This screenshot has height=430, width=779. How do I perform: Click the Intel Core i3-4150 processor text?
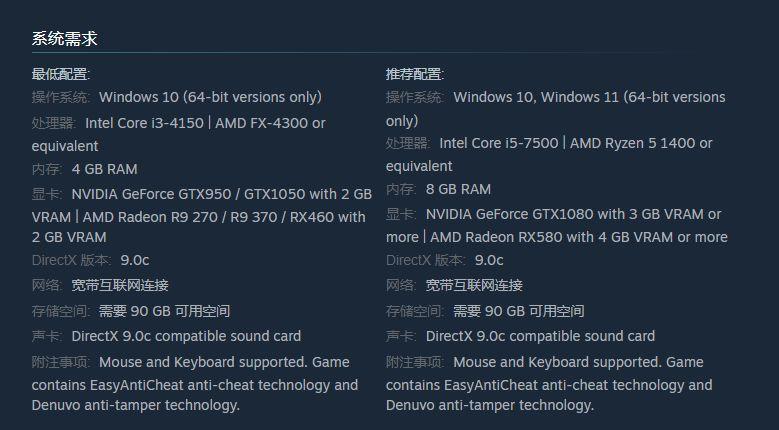click(x=149, y=123)
